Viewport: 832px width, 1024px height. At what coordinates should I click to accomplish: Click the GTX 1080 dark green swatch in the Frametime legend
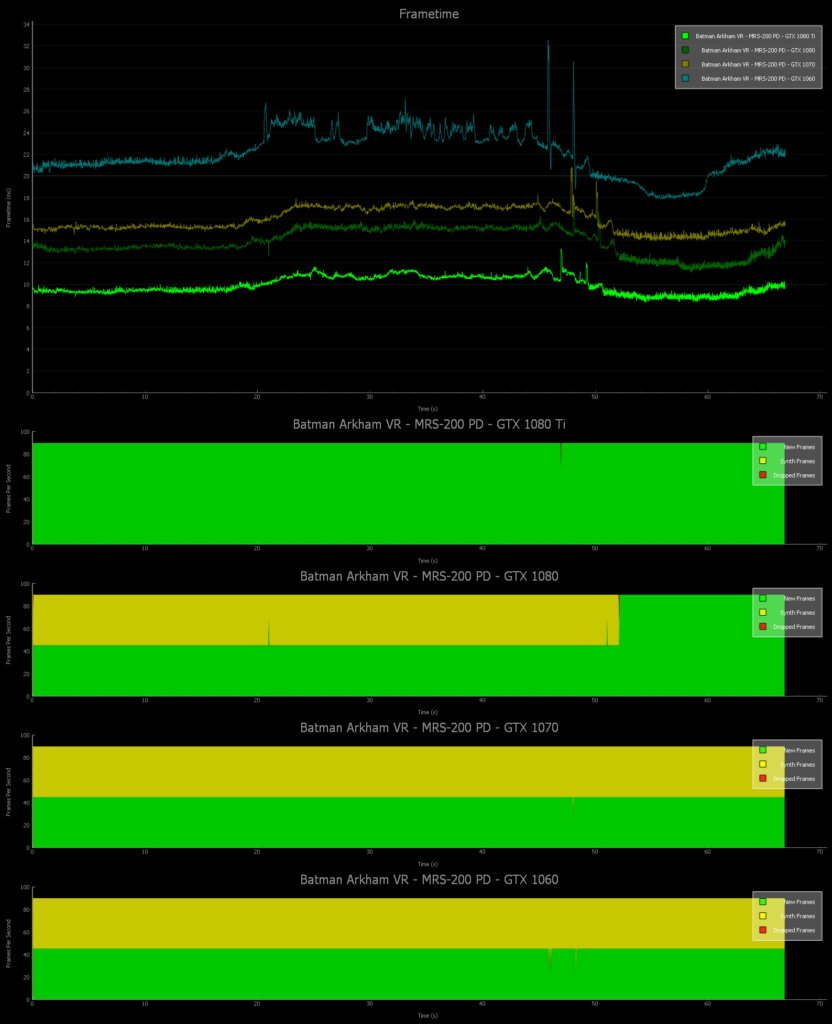[x=685, y=50]
